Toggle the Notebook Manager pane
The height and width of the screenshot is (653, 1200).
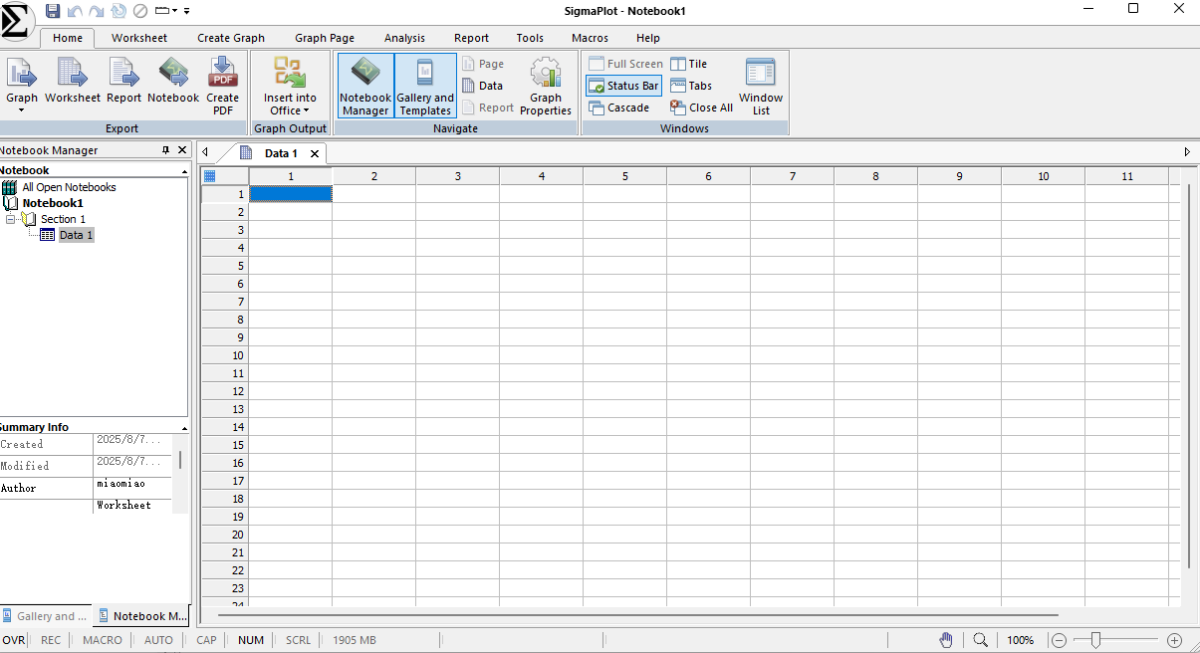365,86
